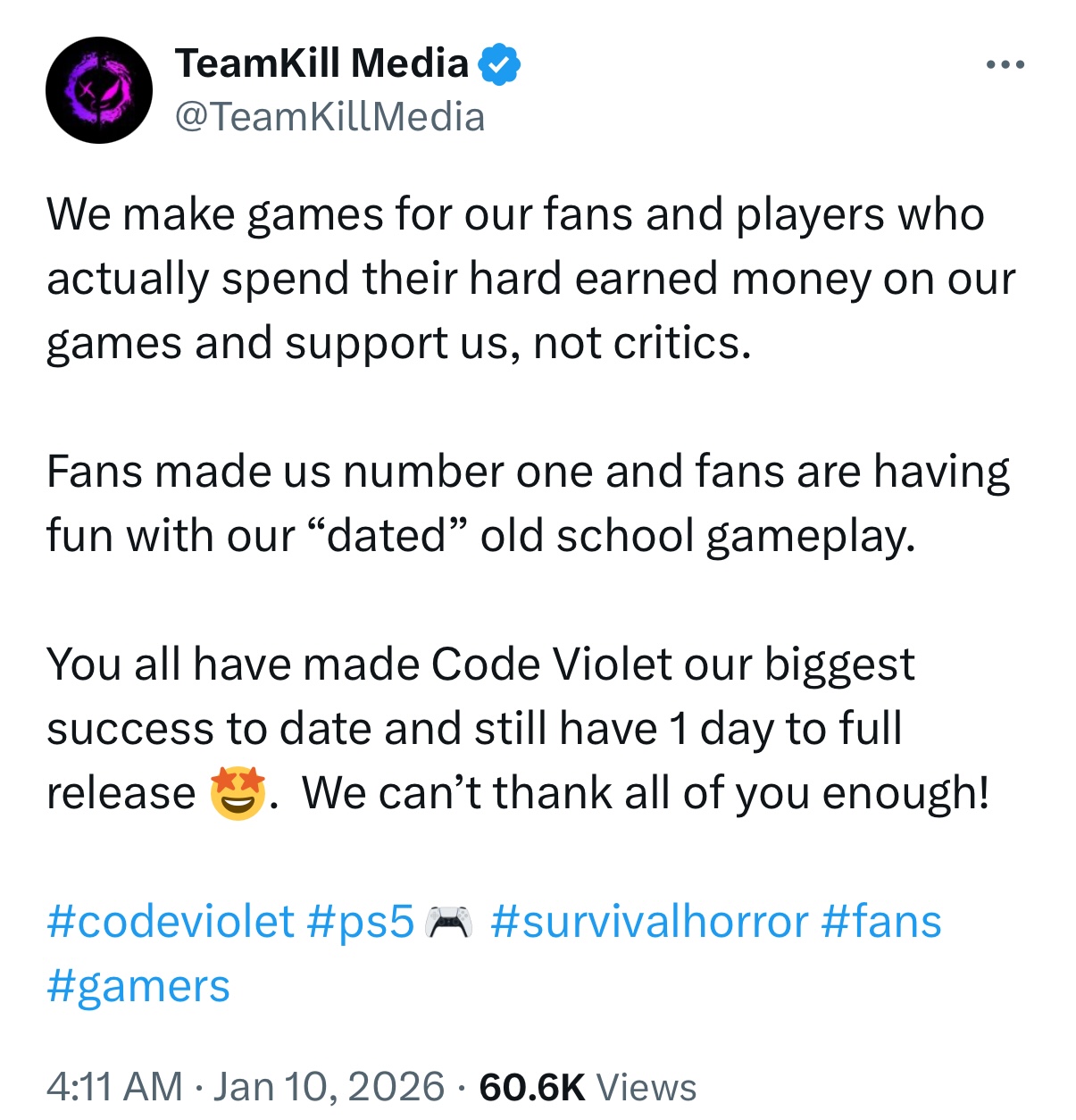Click the paragraph starting "We make games"
This screenshot has height=1120, width=1076.
tap(530, 279)
